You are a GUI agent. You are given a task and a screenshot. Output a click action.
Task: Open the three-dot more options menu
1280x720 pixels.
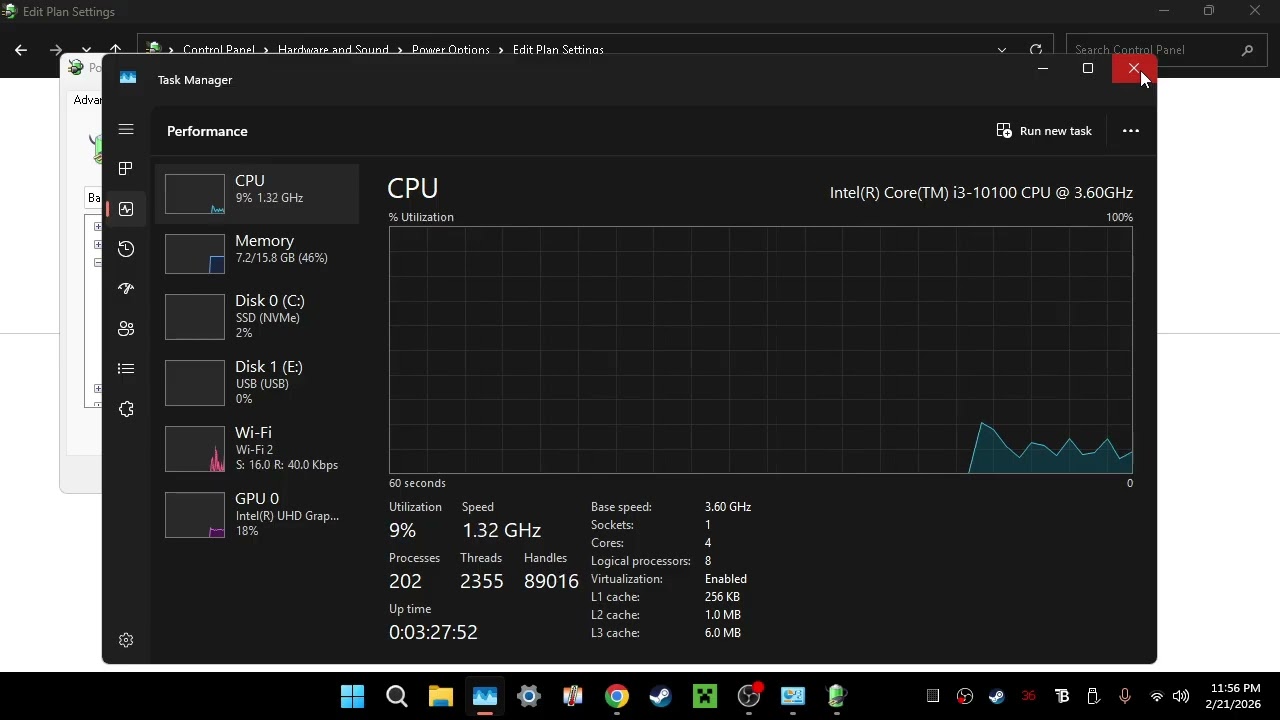(x=1131, y=131)
